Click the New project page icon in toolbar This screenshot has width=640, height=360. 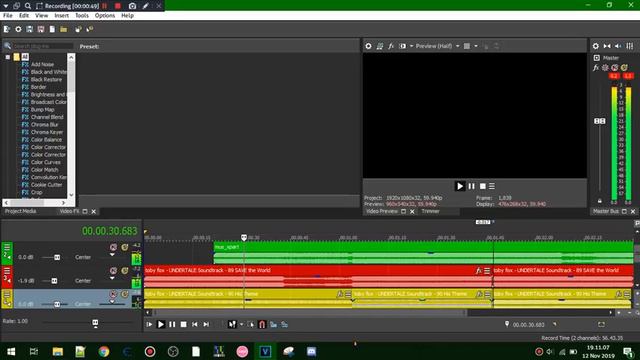pyautogui.click(x=52, y=29)
